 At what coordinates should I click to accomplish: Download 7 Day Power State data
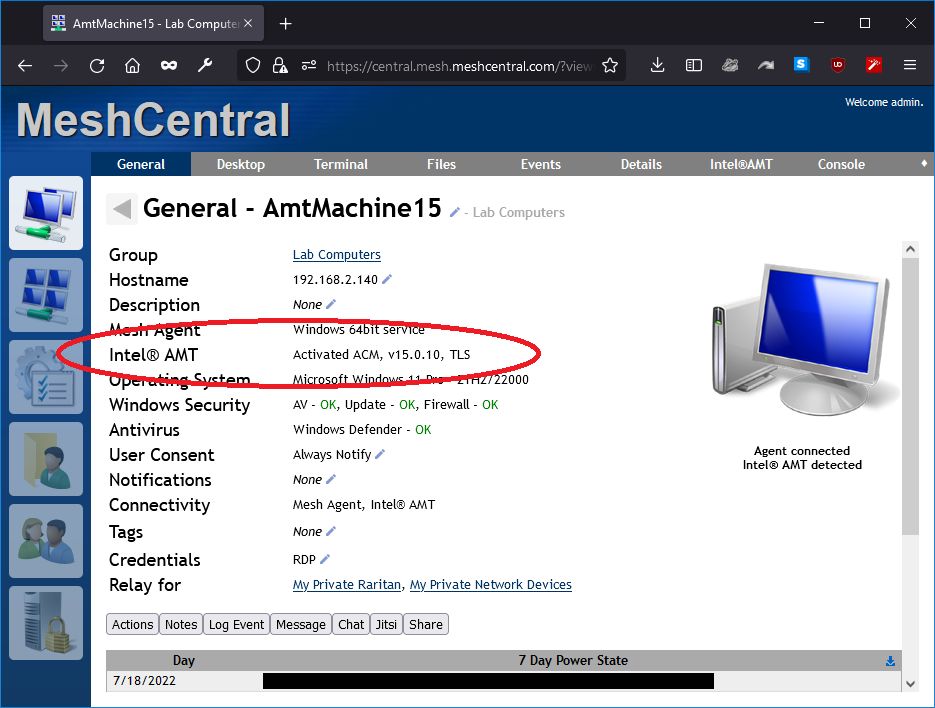coord(890,661)
